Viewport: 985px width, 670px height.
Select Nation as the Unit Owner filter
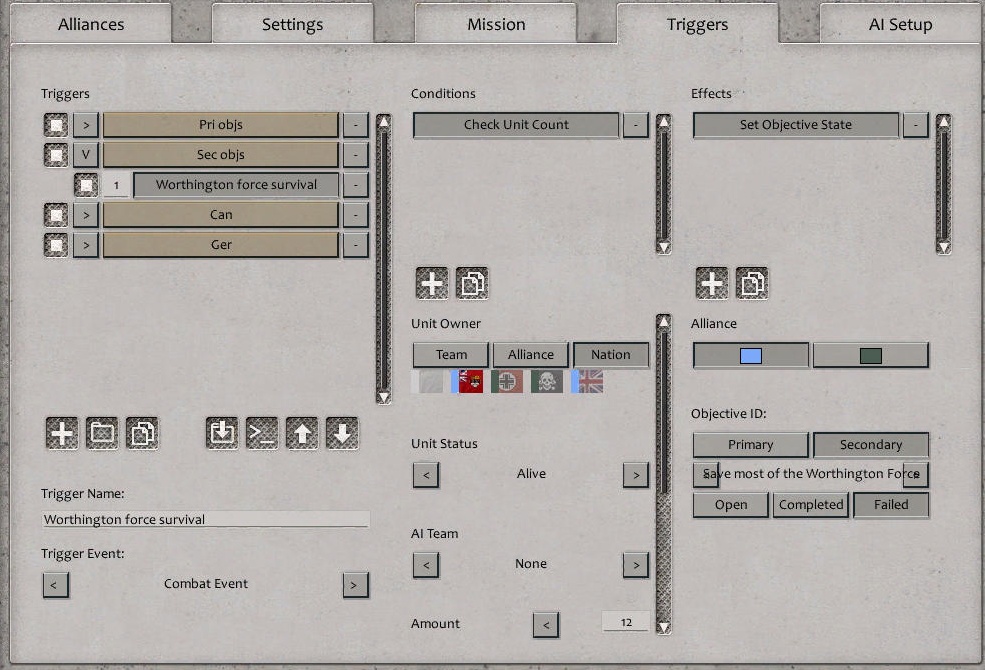coord(611,354)
